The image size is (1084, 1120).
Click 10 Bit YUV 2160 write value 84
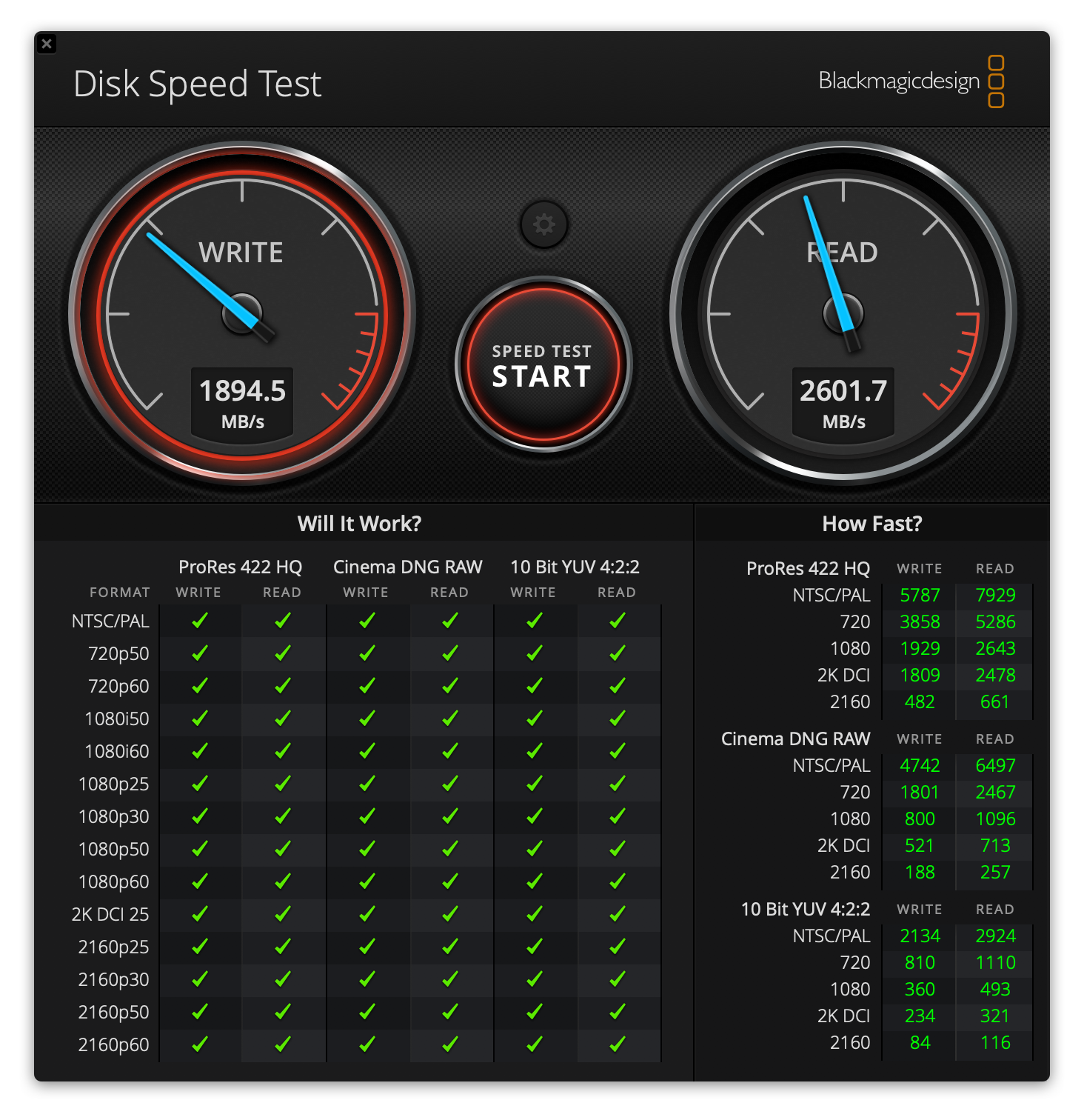920,1042
